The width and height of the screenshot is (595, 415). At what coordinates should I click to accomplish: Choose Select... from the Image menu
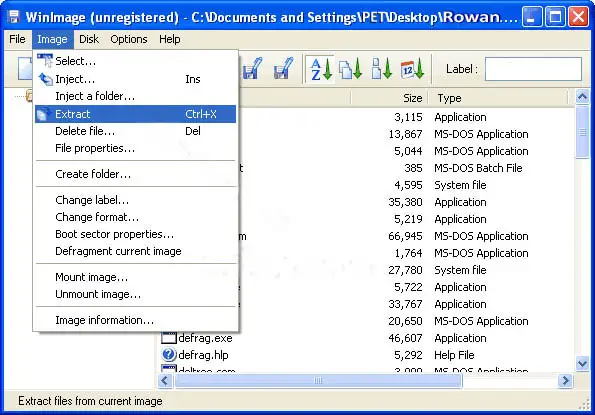pos(135,61)
